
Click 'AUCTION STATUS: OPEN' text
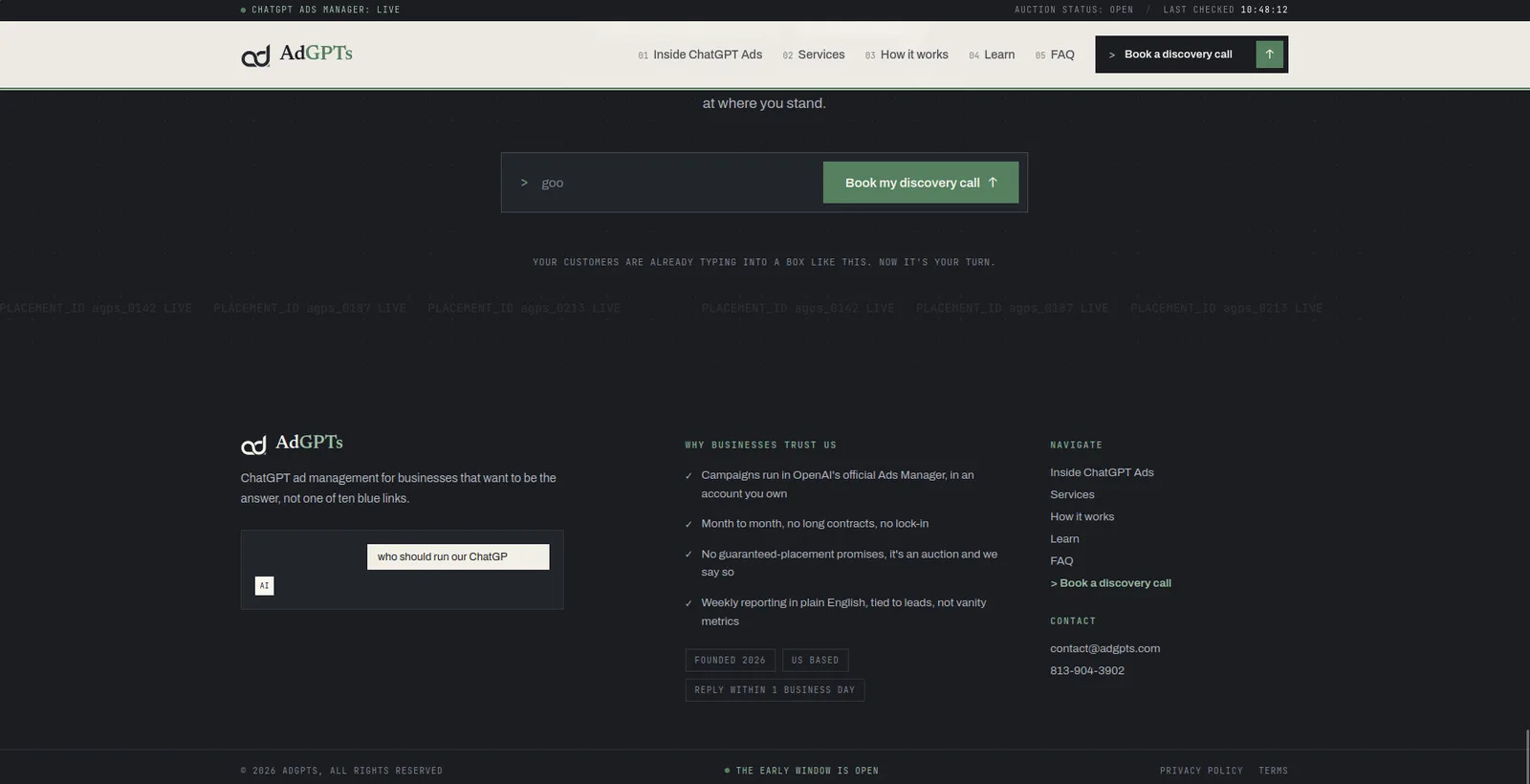click(1074, 10)
